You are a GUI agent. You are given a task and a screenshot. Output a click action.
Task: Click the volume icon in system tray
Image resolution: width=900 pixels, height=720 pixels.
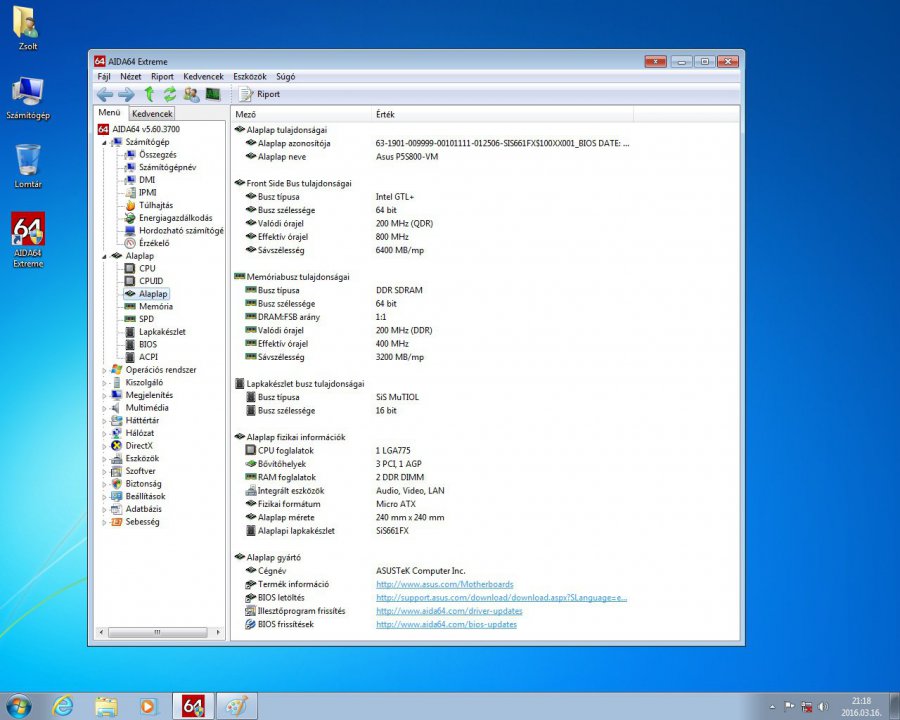[x=823, y=706]
